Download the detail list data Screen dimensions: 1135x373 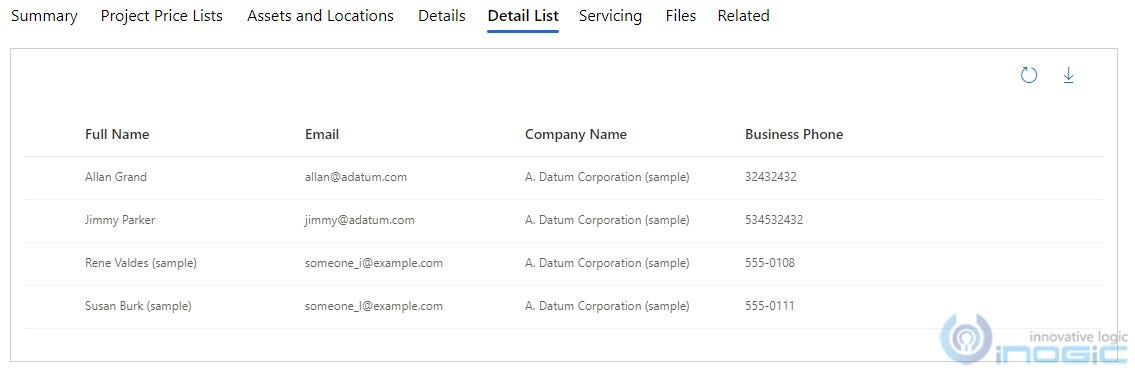pos(1068,75)
